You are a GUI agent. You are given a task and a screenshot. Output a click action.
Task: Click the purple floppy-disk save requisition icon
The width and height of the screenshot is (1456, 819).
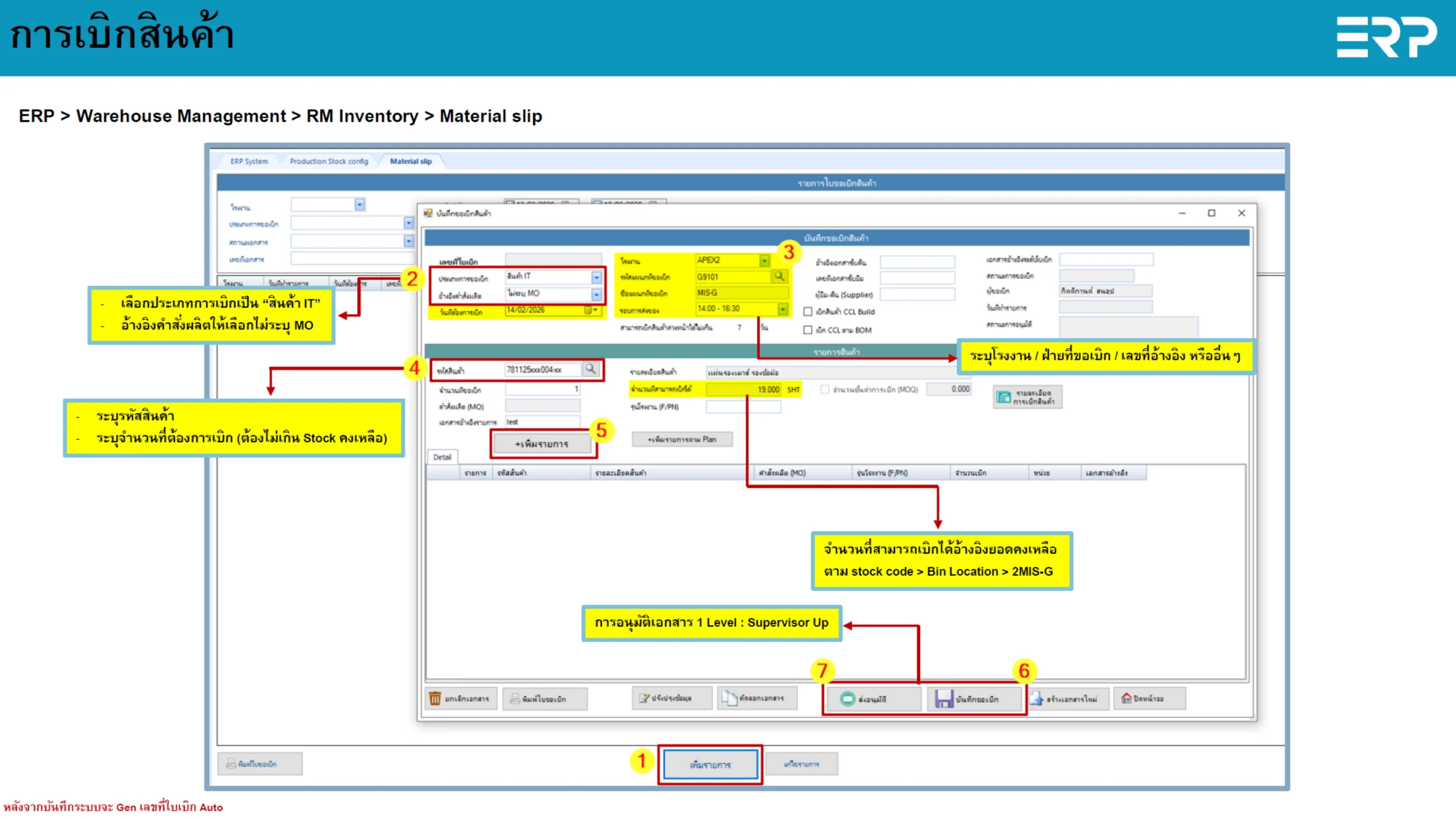pyautogui.click(x=944, y=698)
